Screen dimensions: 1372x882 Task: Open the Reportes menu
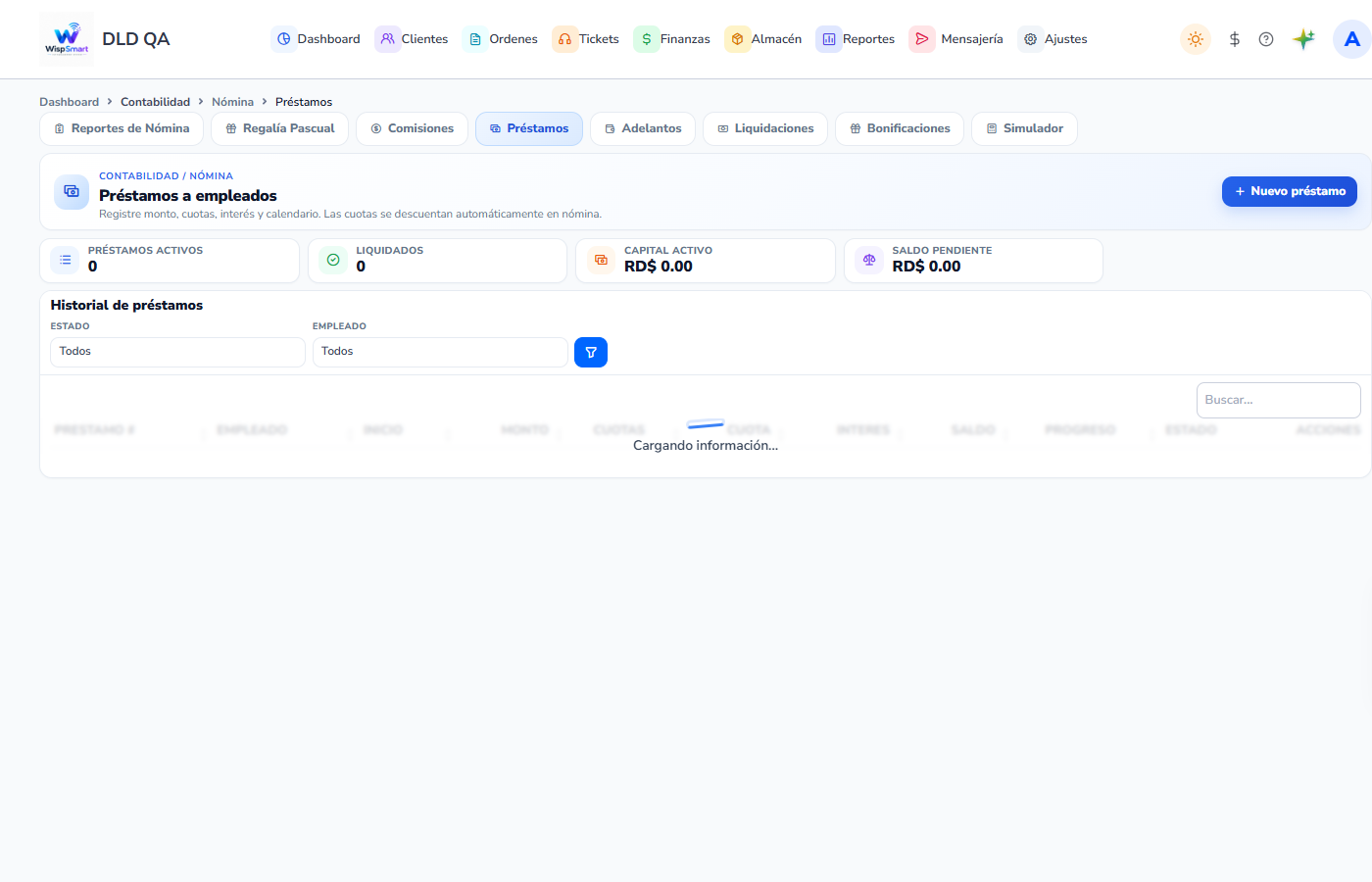[x=856, y=39]
